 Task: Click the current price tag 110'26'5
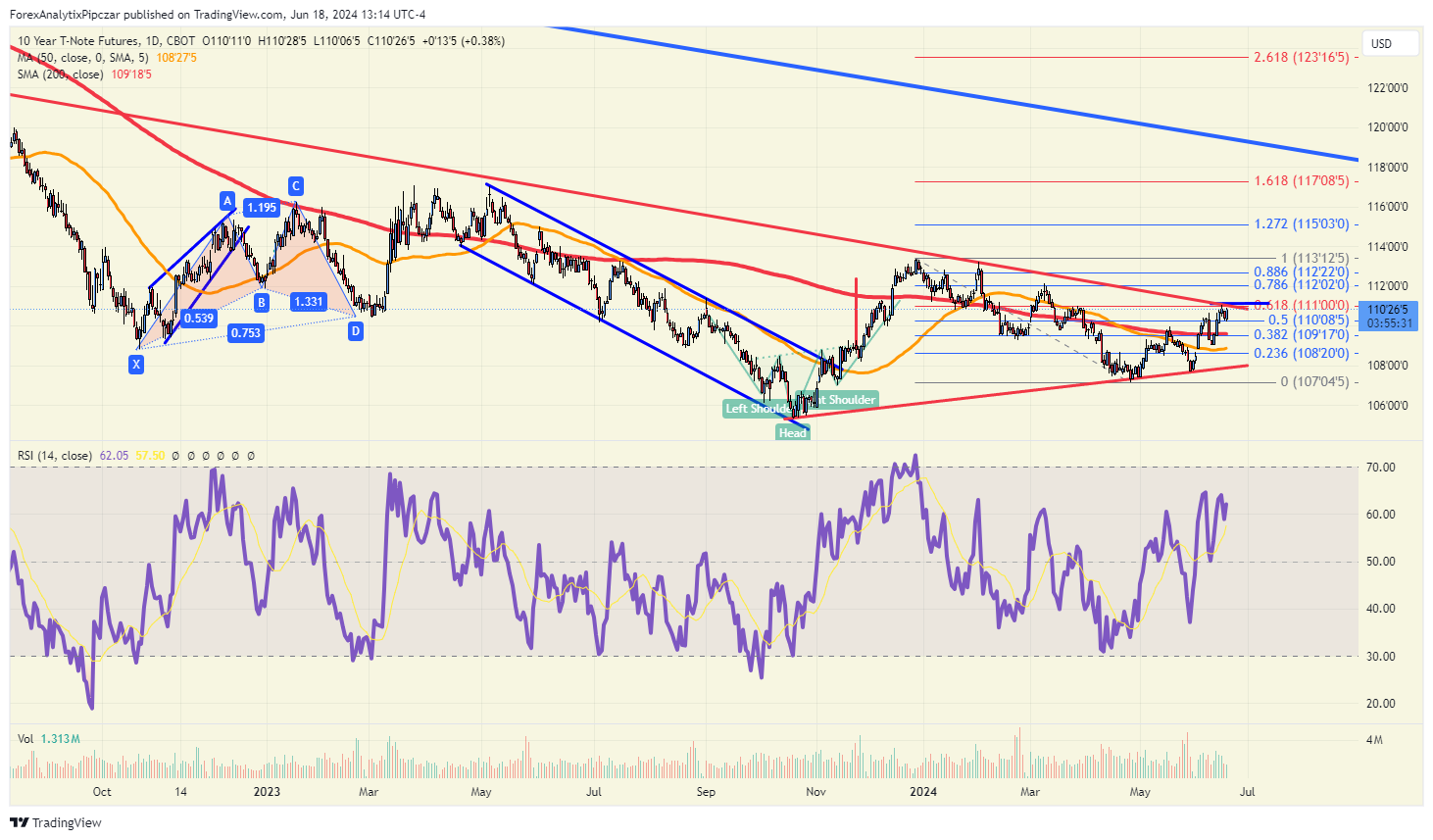(x=1389, y=310)
